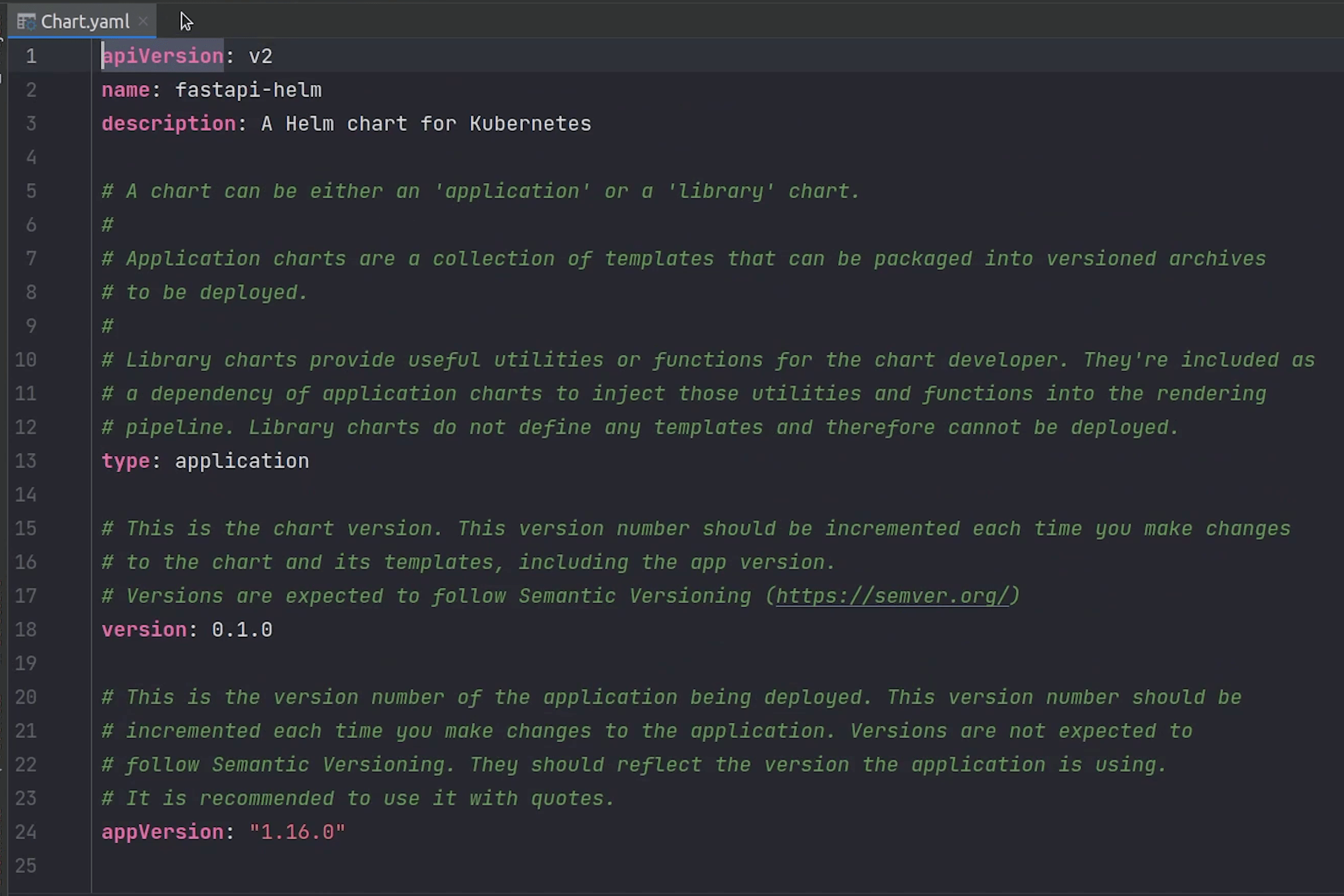1344x896 pixels.
Task: Click the name key on line 2
Action: (x=126, y=90)
